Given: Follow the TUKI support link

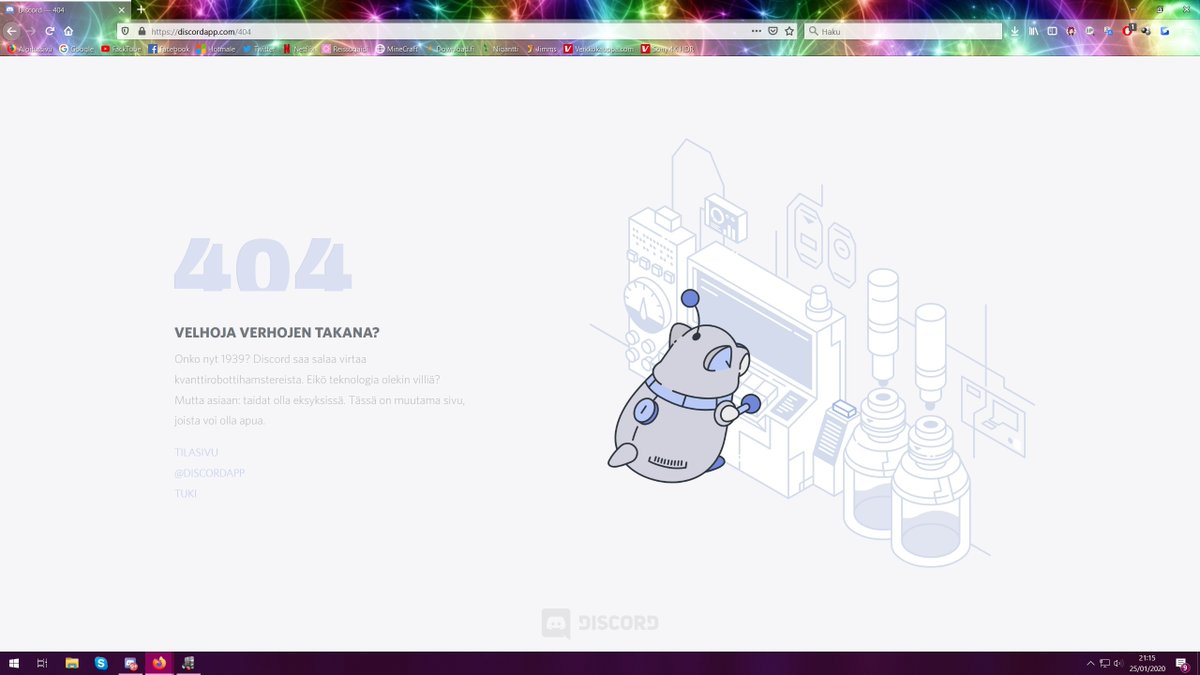Looking at the screenshot, I should [186, 493].
